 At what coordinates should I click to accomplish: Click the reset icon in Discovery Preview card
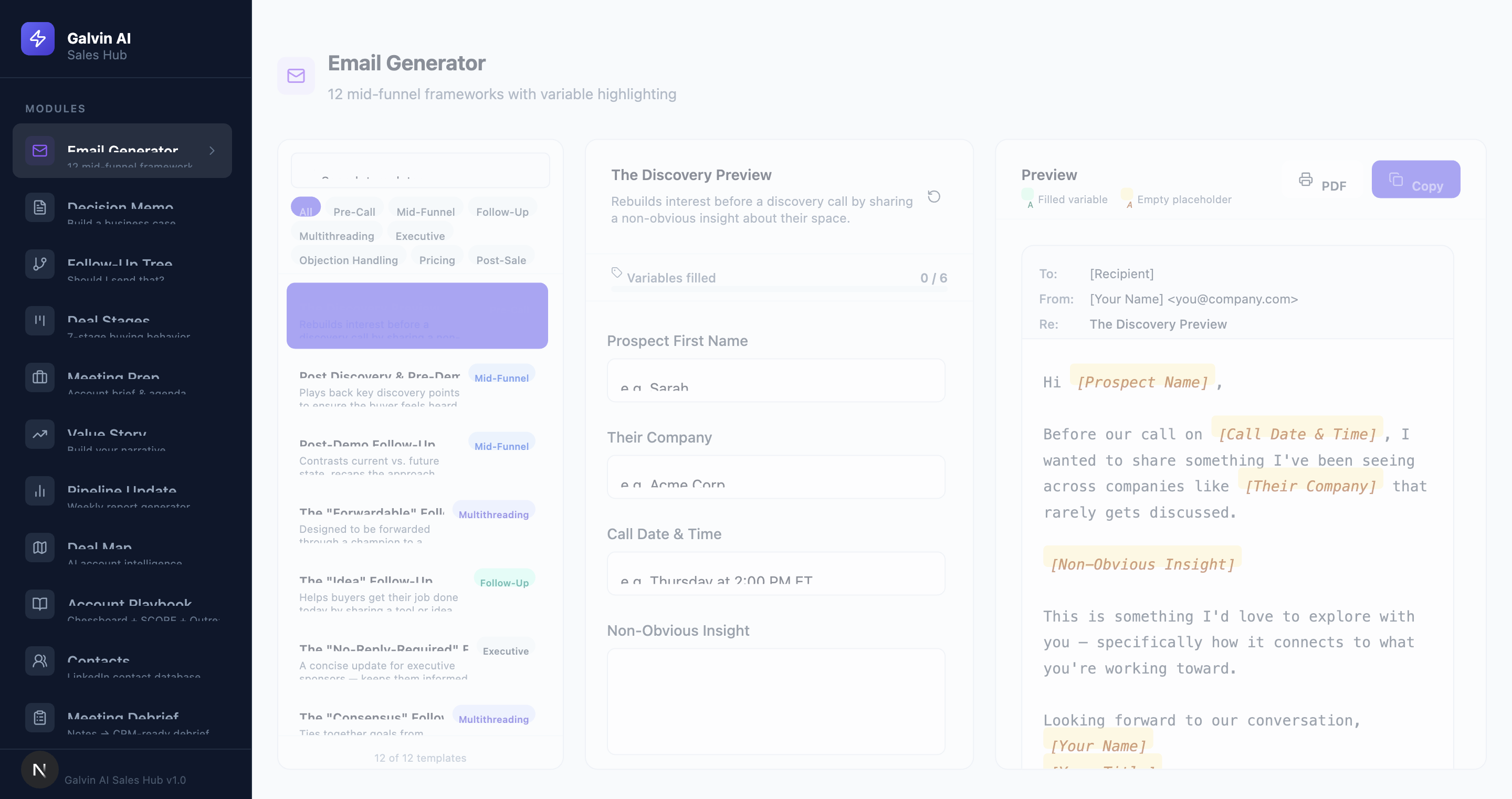point(934,197)
